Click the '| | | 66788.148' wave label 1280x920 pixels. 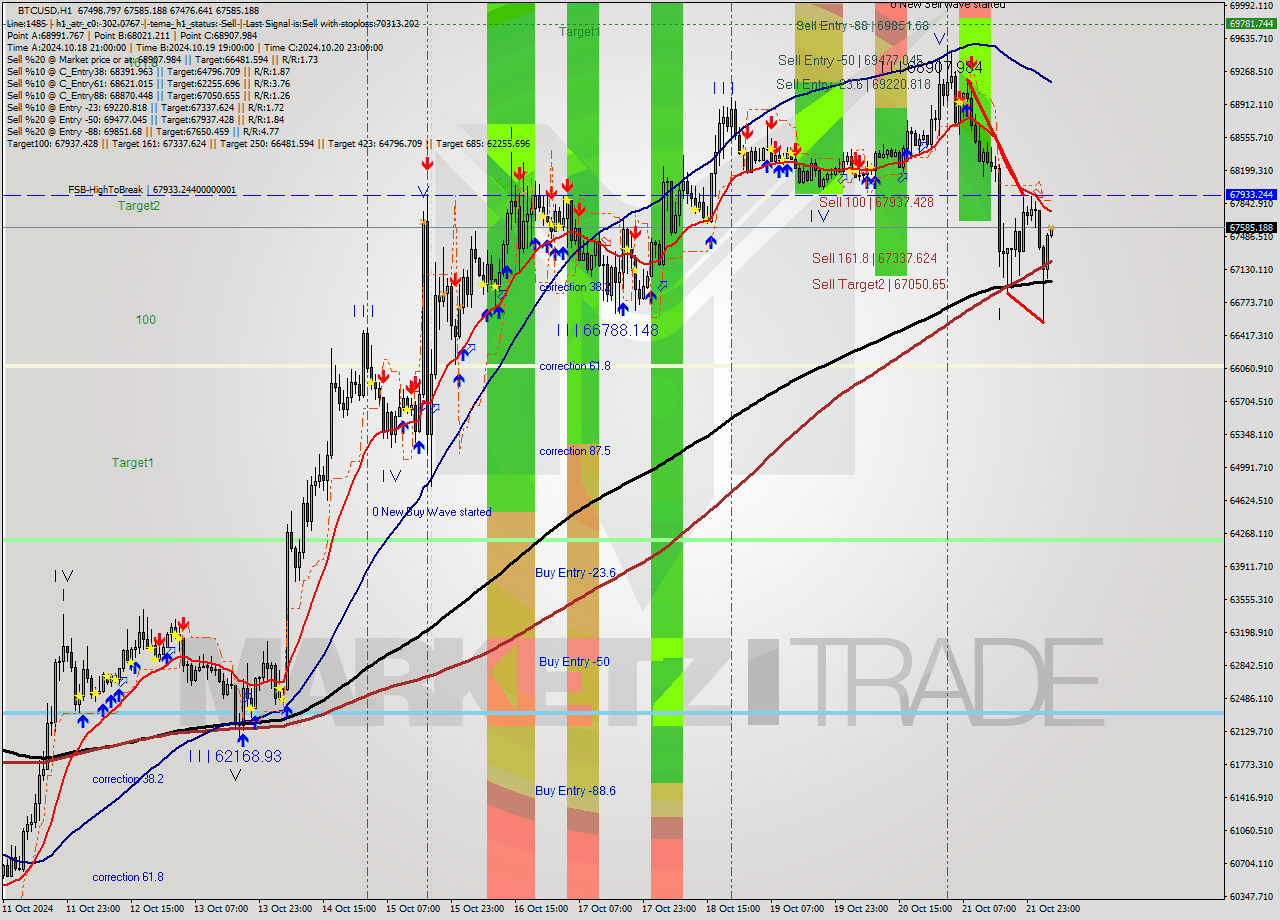pos(608,330)
